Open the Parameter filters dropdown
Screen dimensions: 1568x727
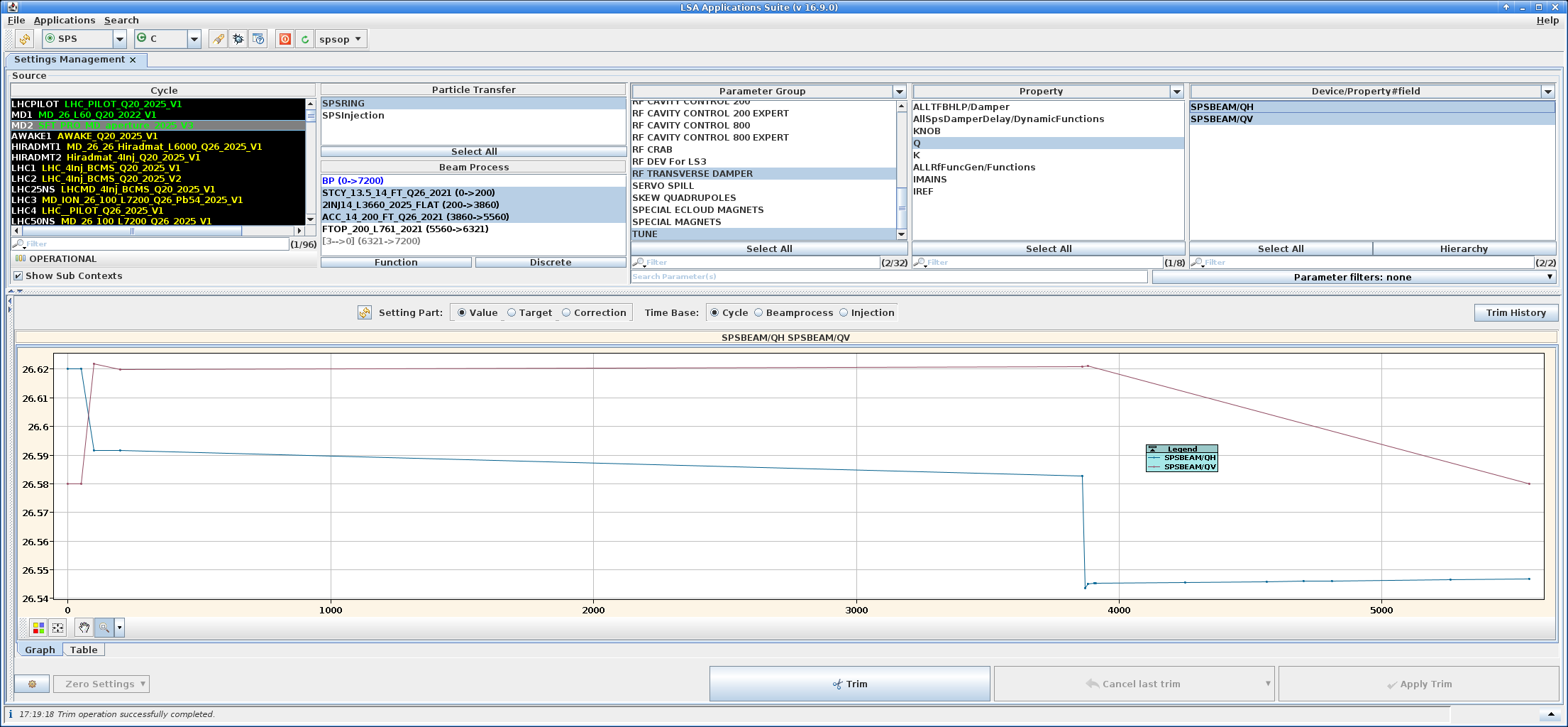(1354, 277)
